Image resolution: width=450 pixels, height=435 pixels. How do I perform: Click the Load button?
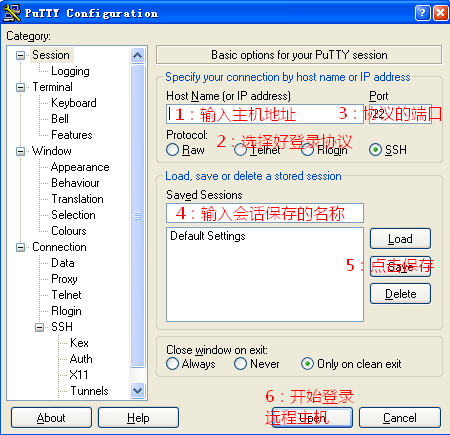(x=400, y=239)
